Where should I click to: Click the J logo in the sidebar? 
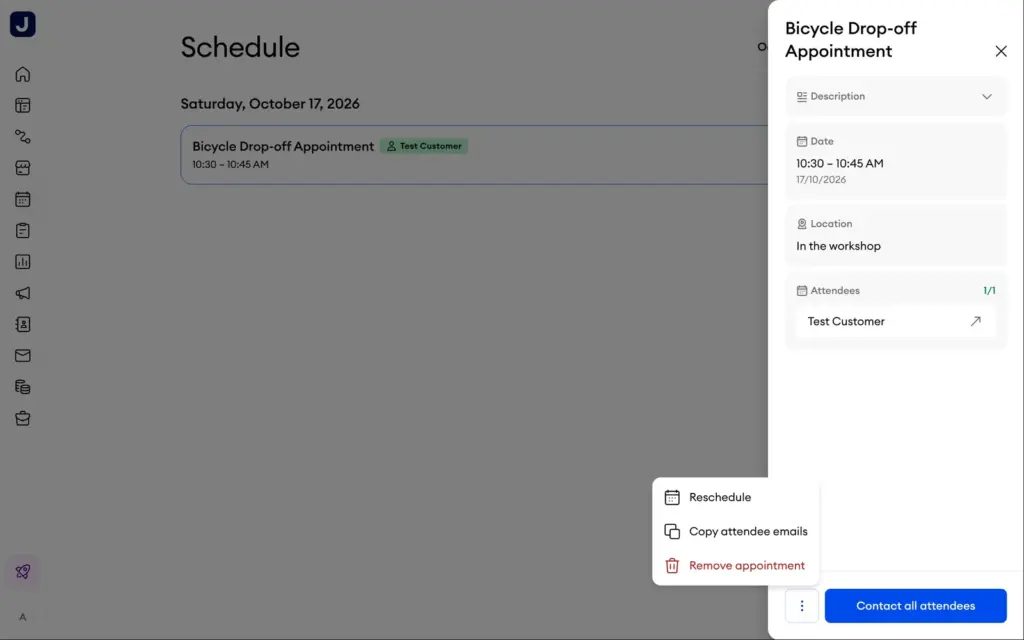coord(23,24)
